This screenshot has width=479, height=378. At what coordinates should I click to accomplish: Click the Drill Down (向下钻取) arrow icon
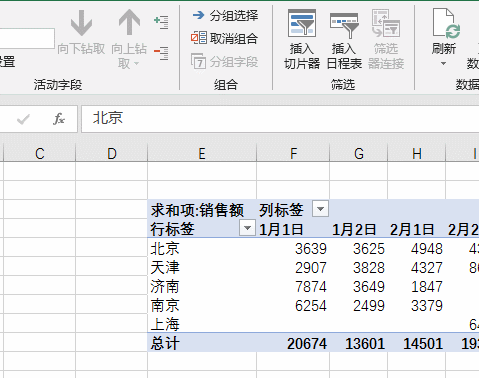(x=81, y=23)
